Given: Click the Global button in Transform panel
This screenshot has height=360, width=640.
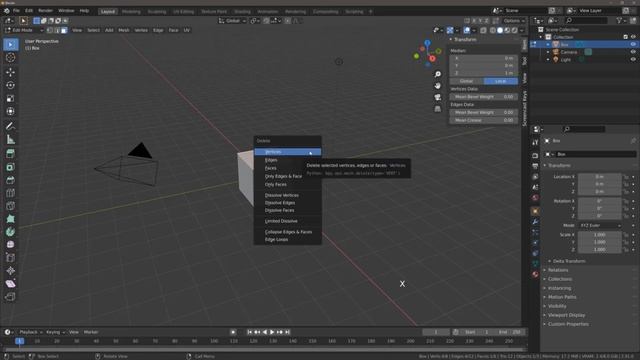Looking at the screenshot, I should [467, 81].
